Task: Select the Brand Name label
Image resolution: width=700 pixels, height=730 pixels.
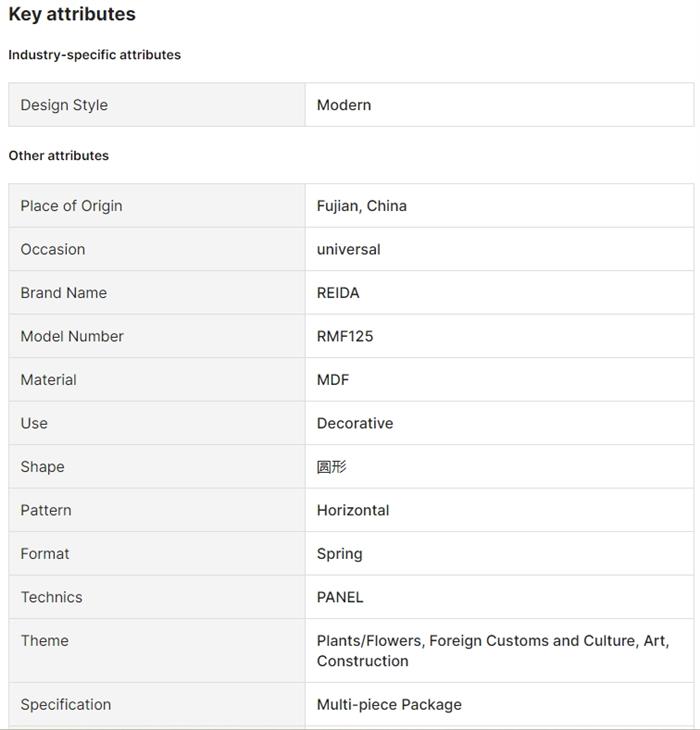Action: [x=64, y=293]
